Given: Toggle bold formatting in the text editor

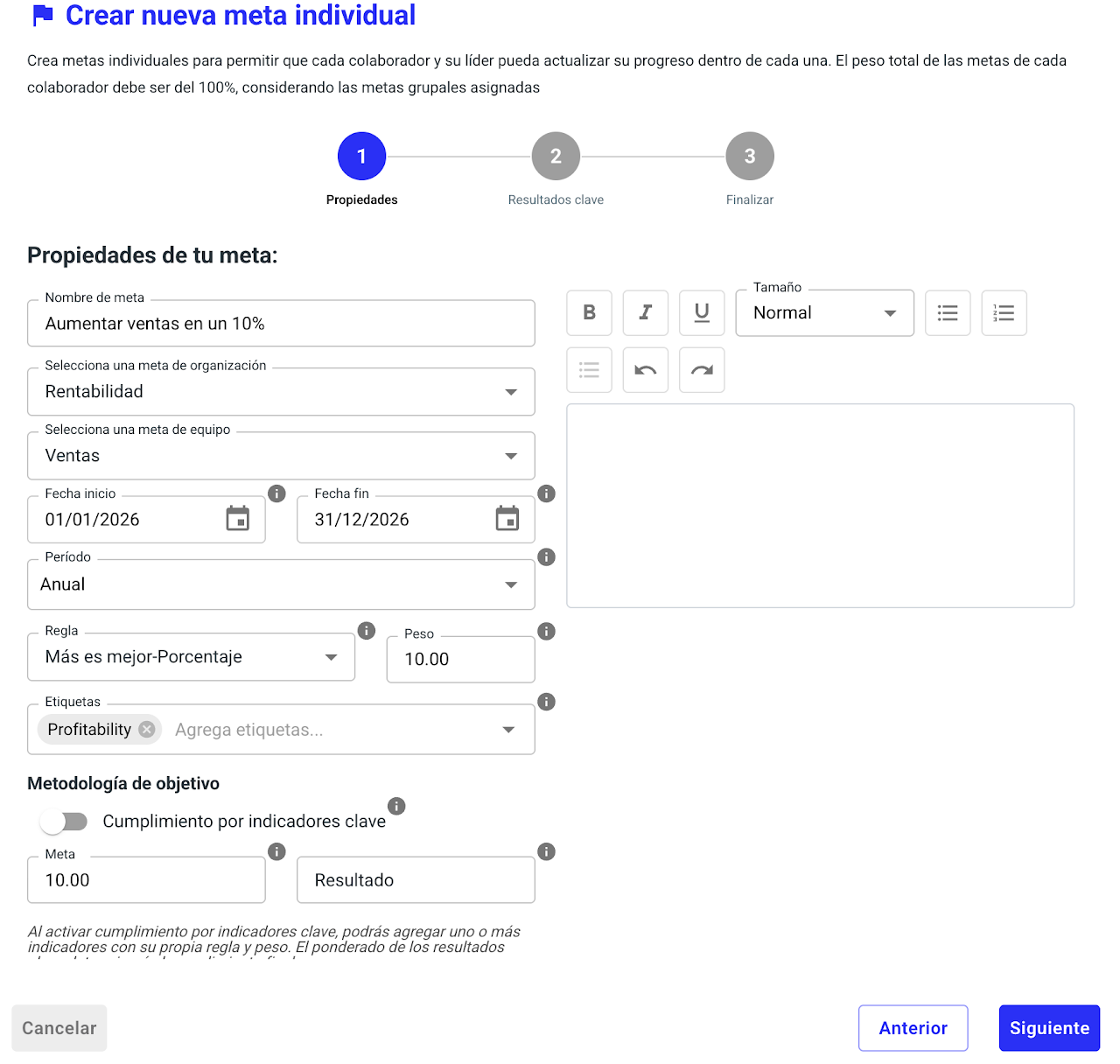Looking at the screenshot, I should [589, 312].
